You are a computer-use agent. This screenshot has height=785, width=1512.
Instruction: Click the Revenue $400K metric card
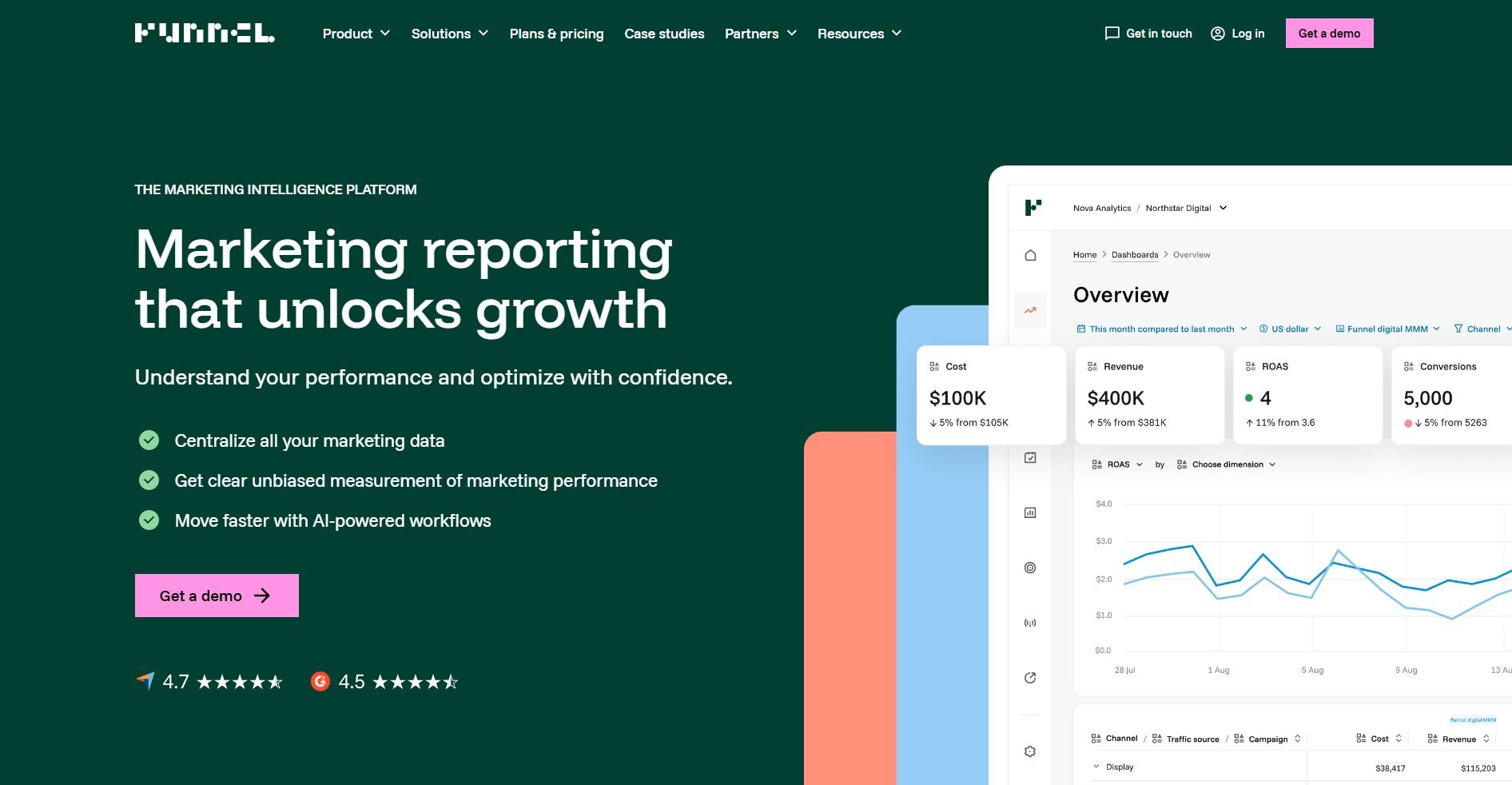click(x=1149, y=396)
